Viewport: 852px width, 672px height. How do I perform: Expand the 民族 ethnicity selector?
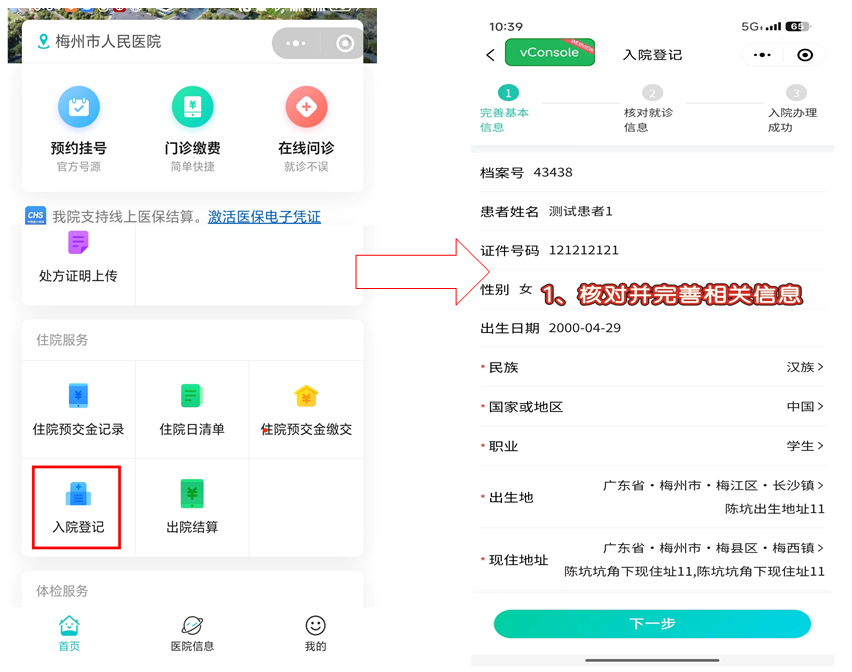tap(804, 367)
